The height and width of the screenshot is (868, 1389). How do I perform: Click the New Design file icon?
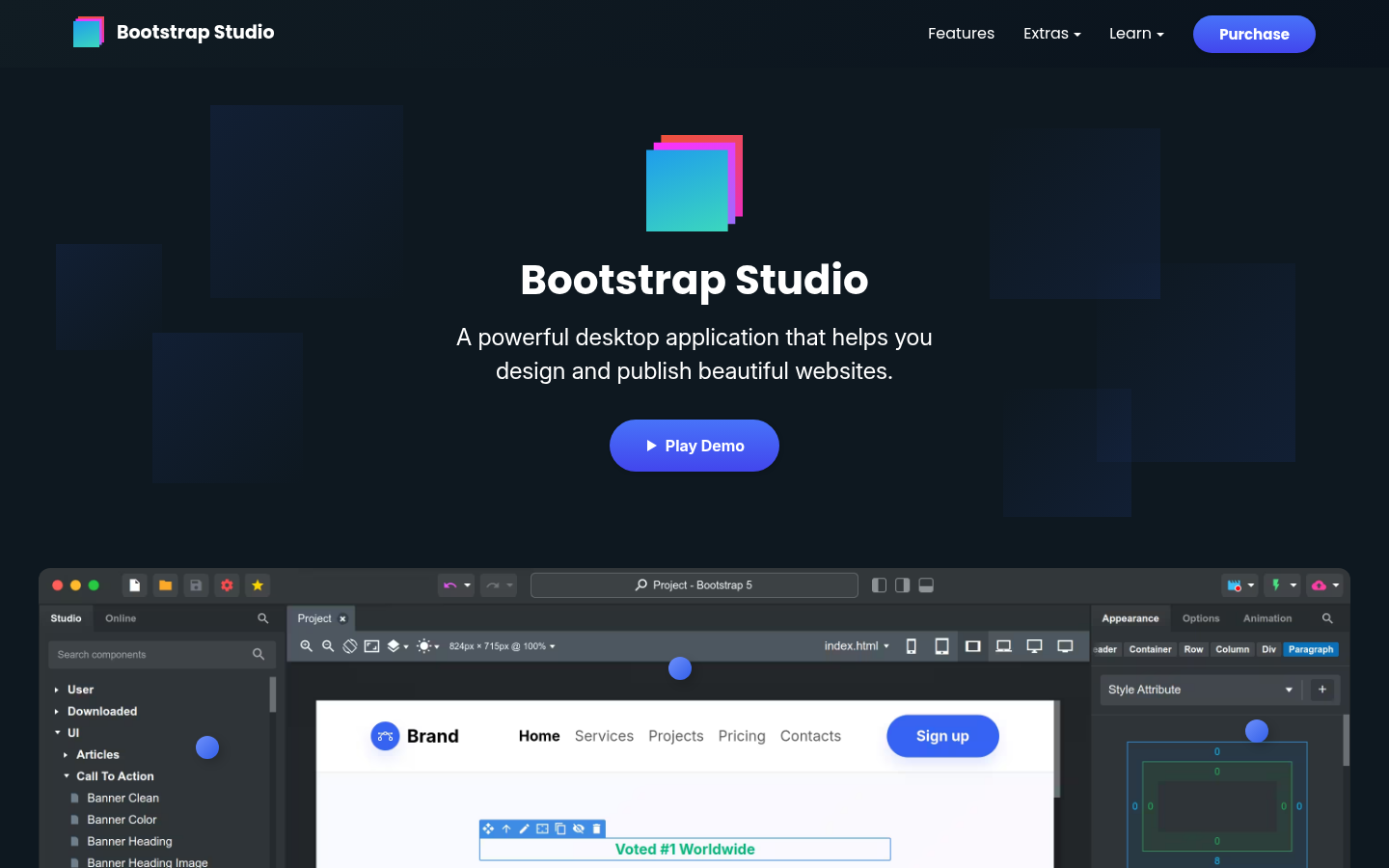pos(135,585)
